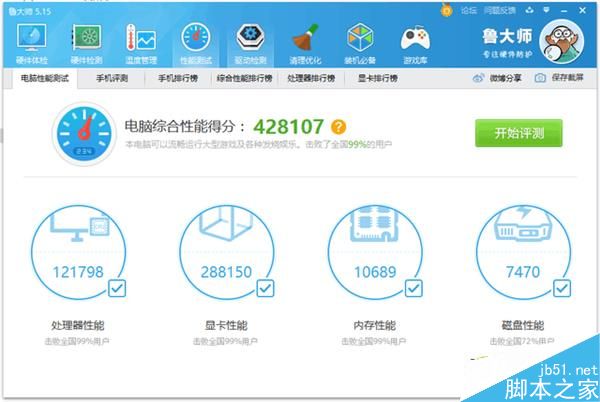Screen dimensions: 600x402
Task: Click the 磁盘性能 label
Action: coord(523,326)
